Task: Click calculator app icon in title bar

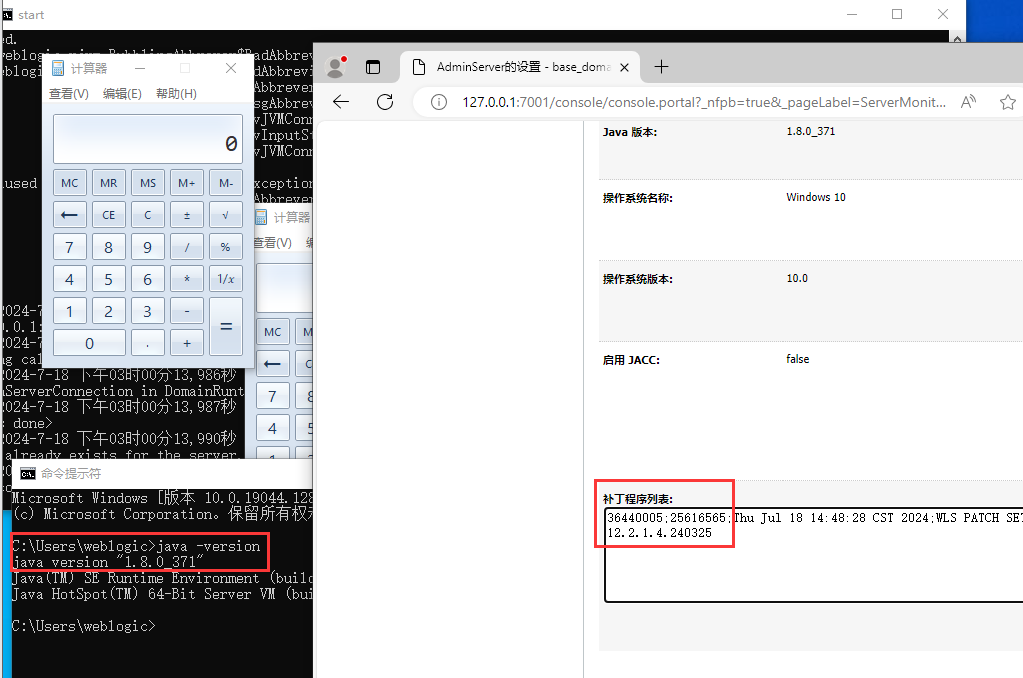Action: (58, 68)
